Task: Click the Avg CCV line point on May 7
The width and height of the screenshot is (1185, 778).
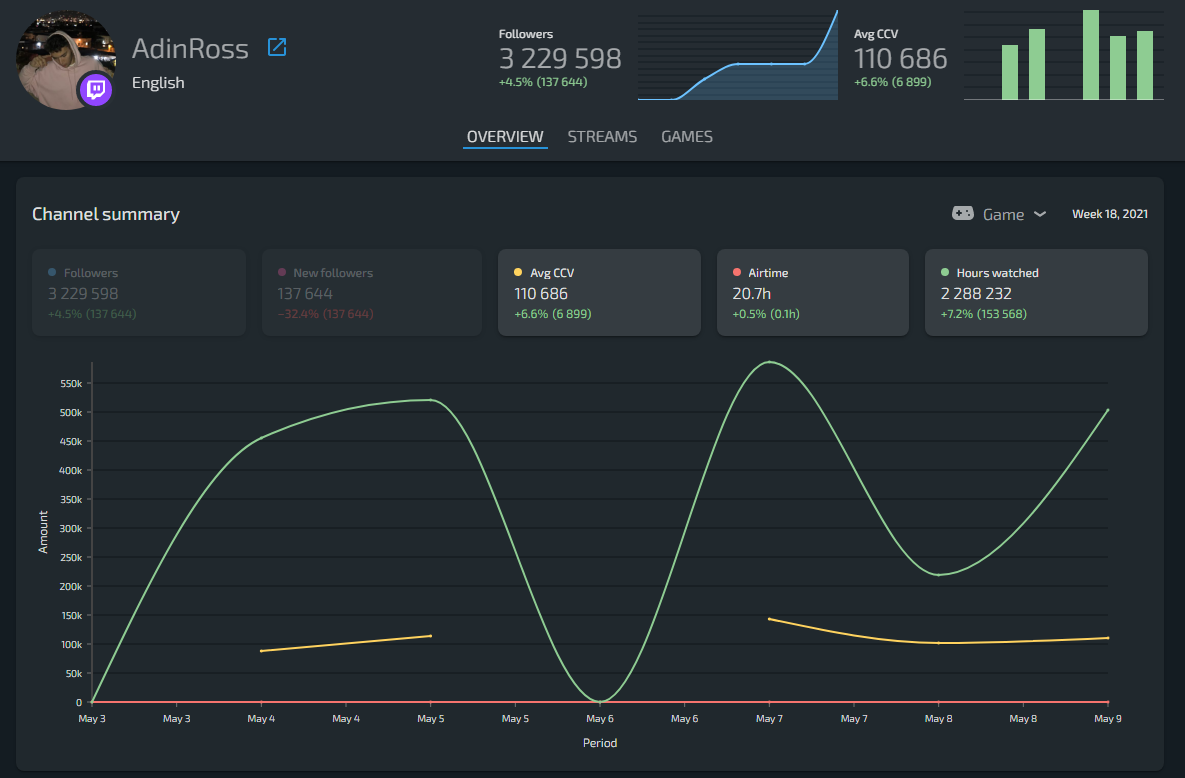Action: click(769, 619)
